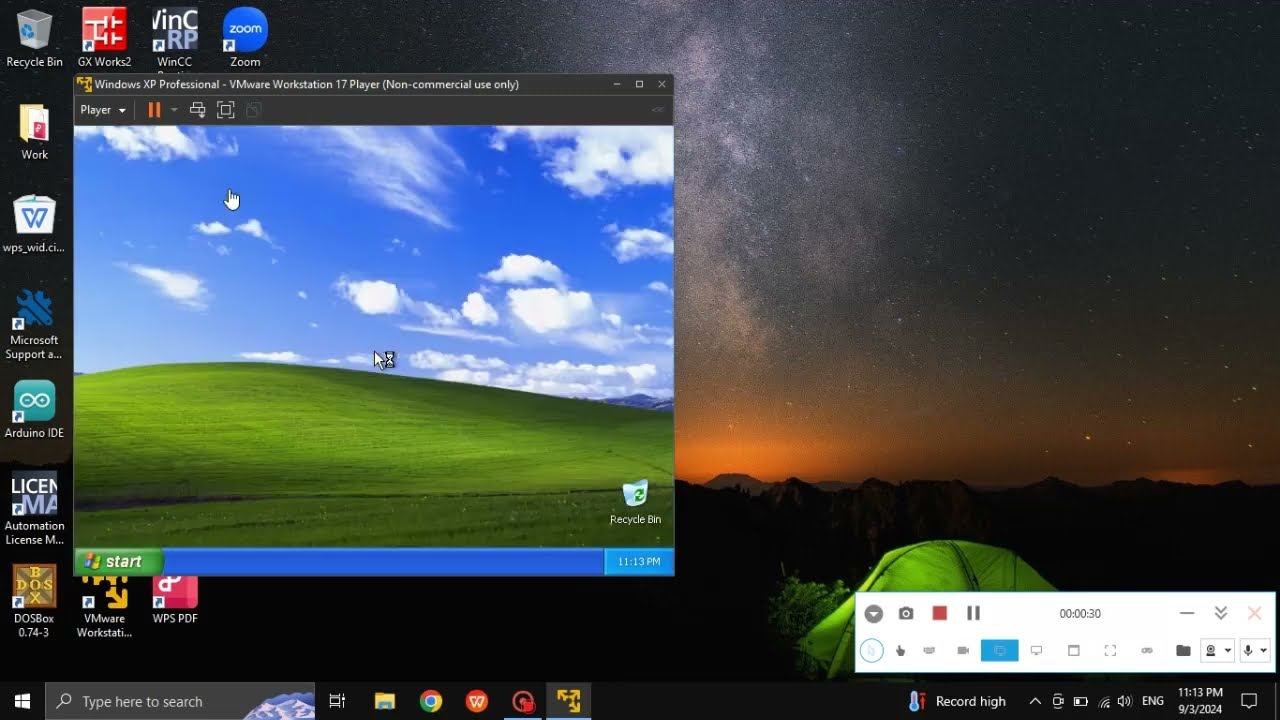Send Ctrl+Alt+Del to virtual machine

[198, 110]
